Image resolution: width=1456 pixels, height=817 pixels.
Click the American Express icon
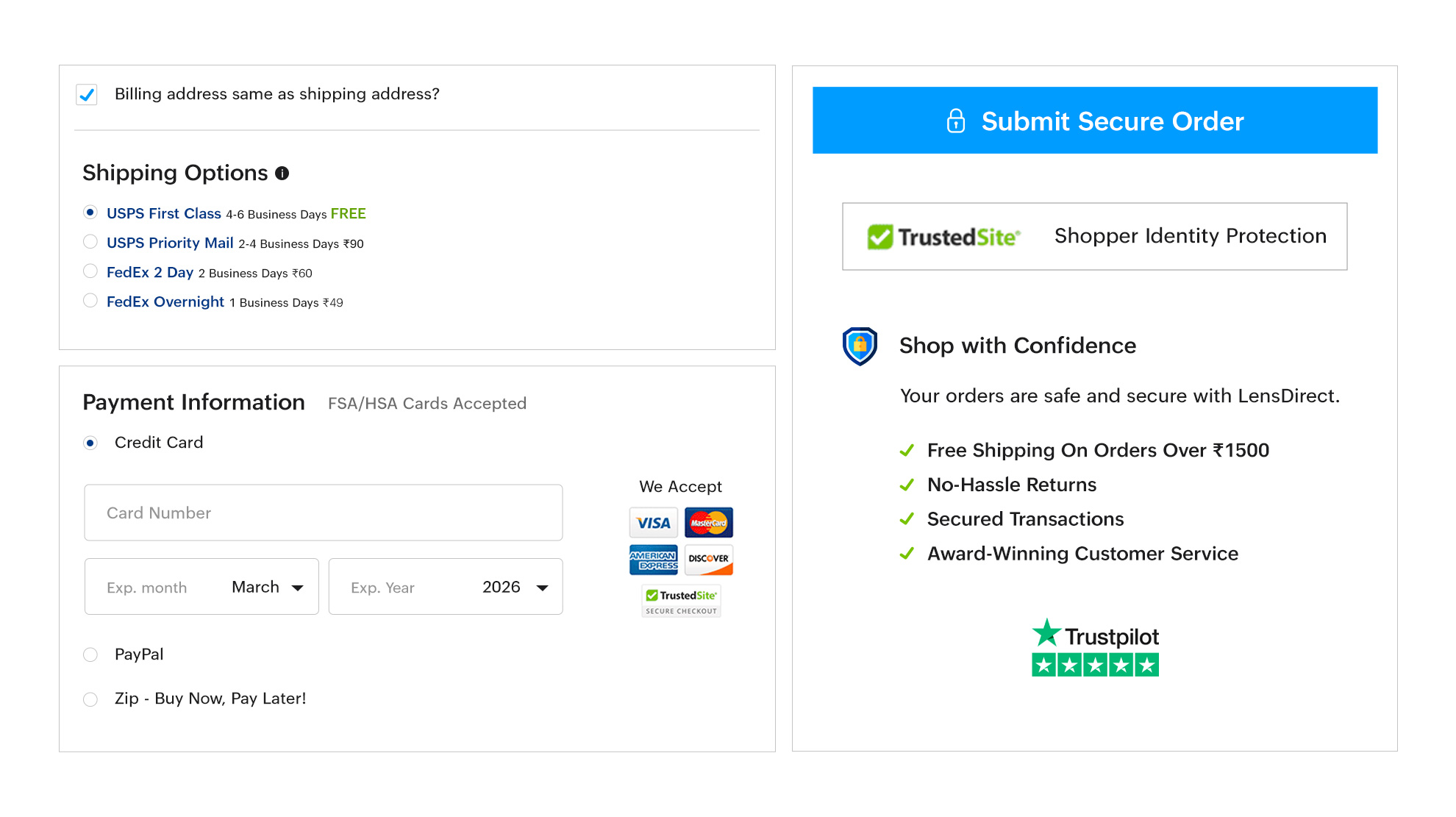point(652,559)
